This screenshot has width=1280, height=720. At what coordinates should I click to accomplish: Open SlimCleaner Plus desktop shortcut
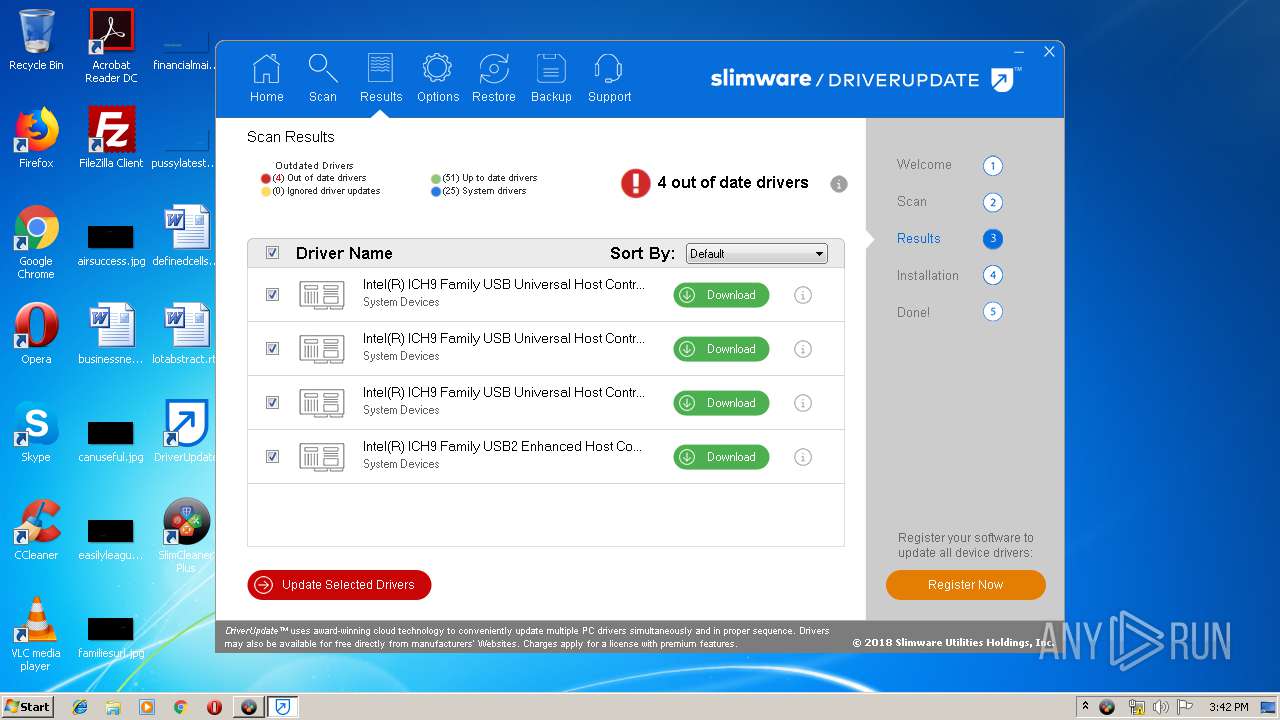[186, 535]
